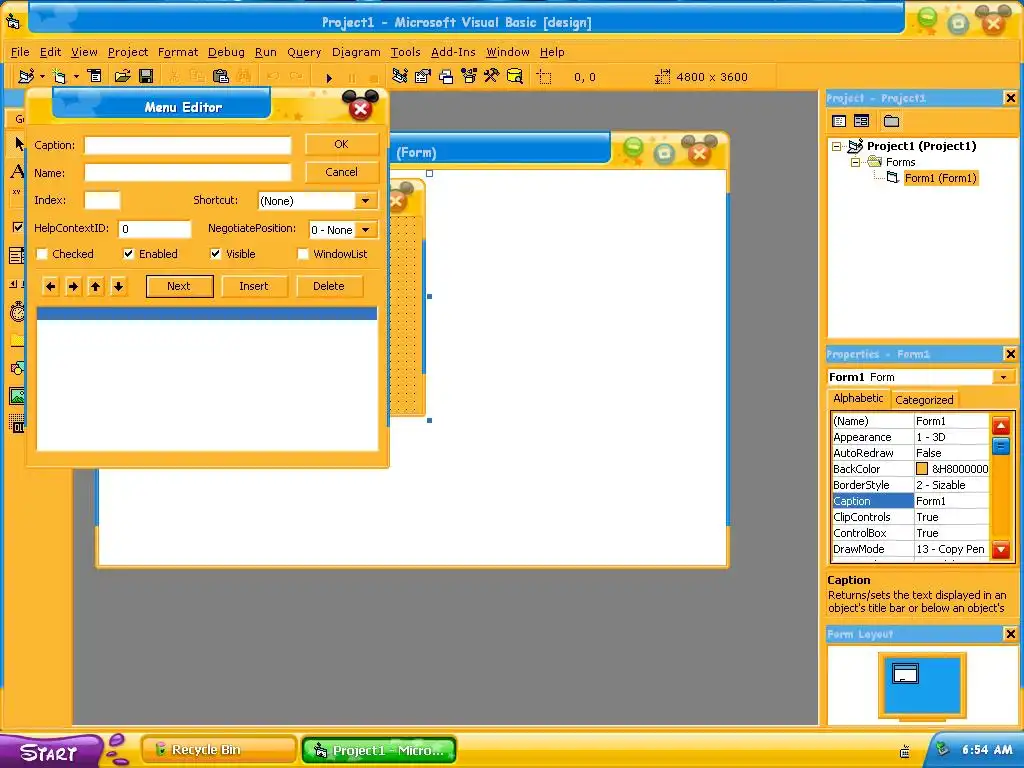Open the Add Form dropdown arrow
This screenshot has height=768, width=1024.
tap(76, 76)
